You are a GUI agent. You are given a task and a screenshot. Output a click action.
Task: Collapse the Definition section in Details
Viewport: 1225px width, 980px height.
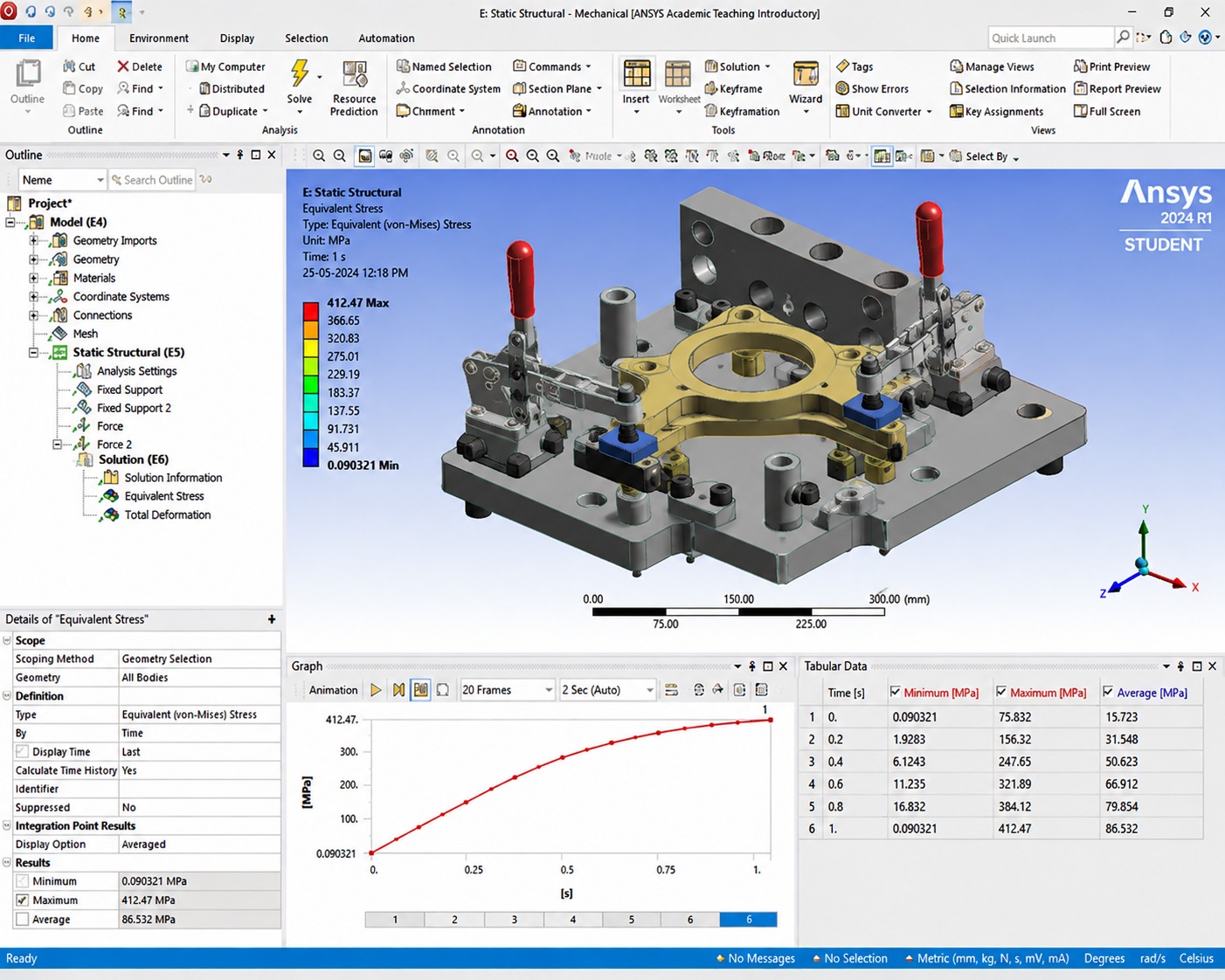click(x=7, y=696)
